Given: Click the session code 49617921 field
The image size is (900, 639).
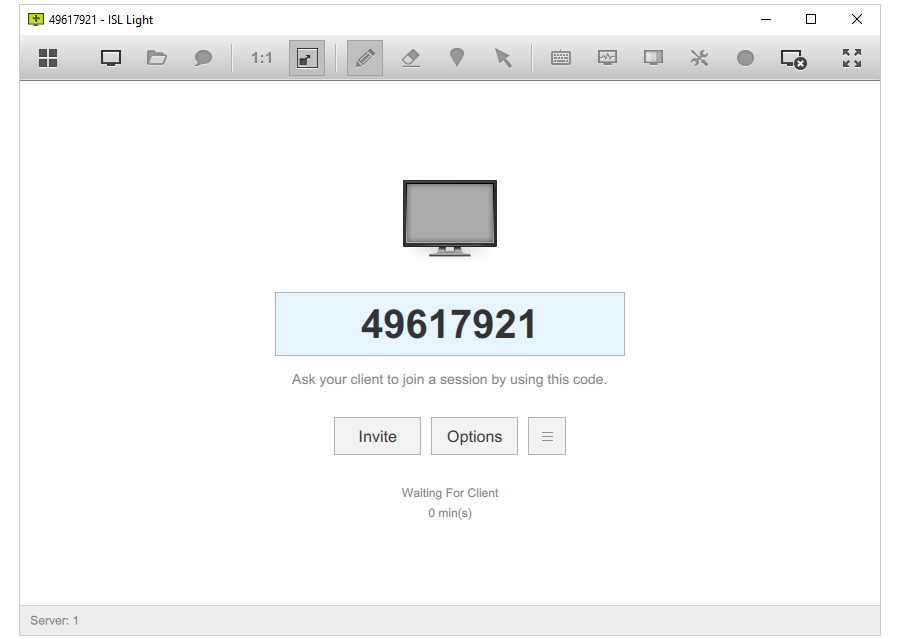Looking at the screenshot, I should pos(449,324).
